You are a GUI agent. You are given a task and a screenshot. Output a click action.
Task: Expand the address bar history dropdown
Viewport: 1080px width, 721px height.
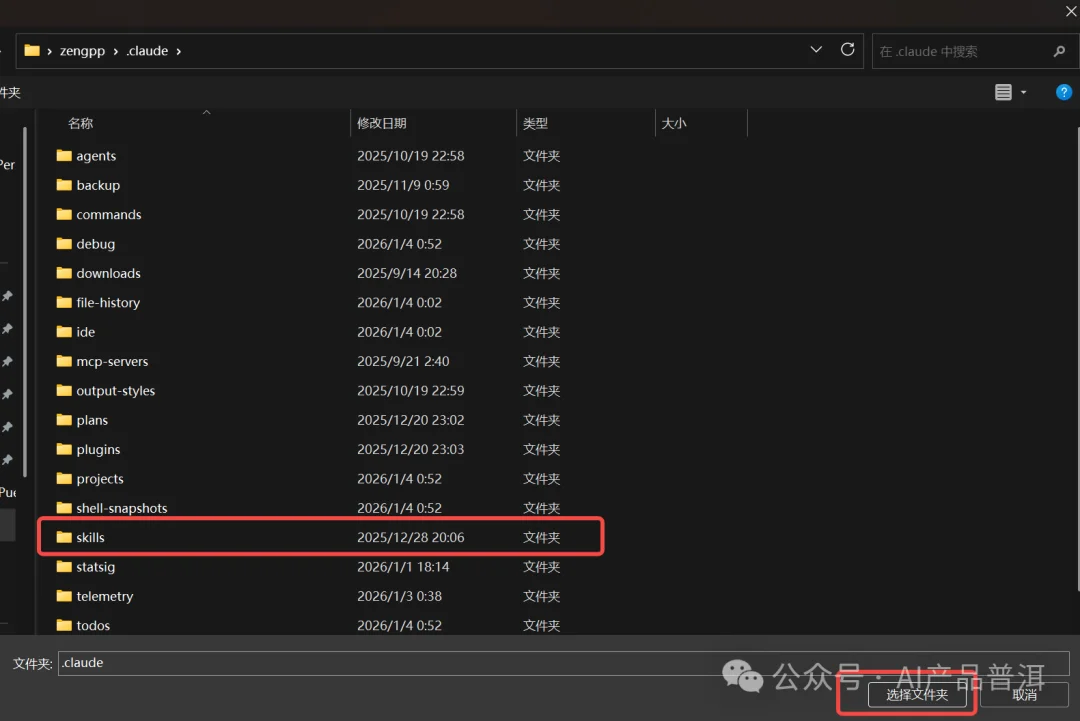pos(816,50)
